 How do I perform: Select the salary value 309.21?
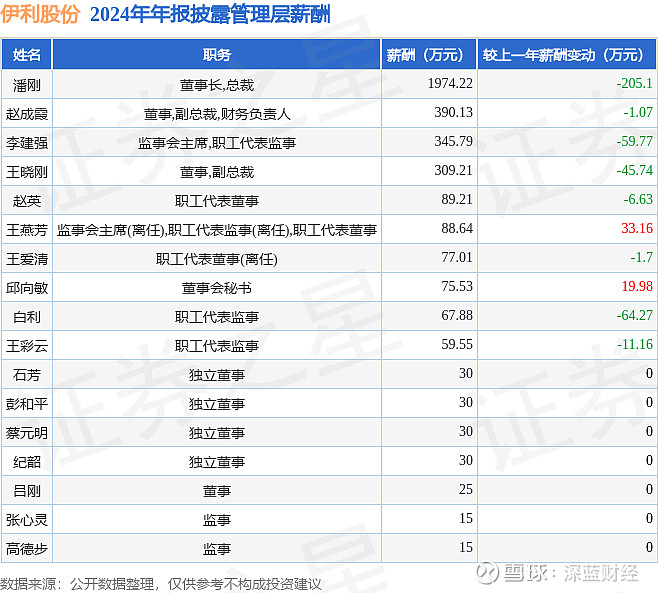[453, 170]
